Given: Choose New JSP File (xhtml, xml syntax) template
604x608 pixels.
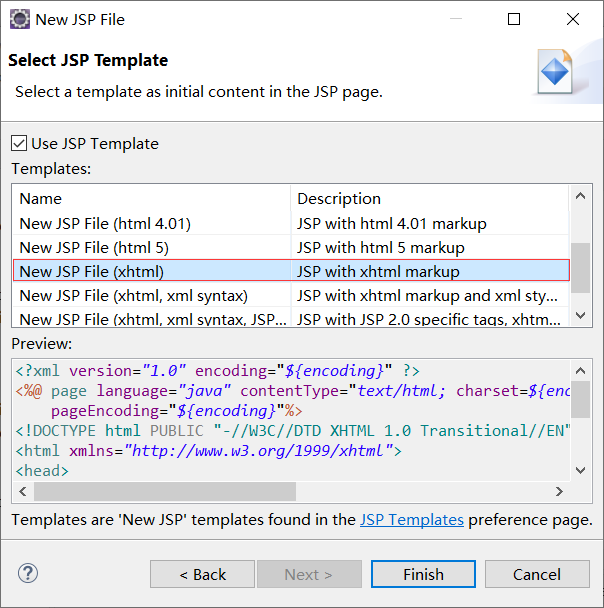Looking at the screenshot, I should coord(133,295).
